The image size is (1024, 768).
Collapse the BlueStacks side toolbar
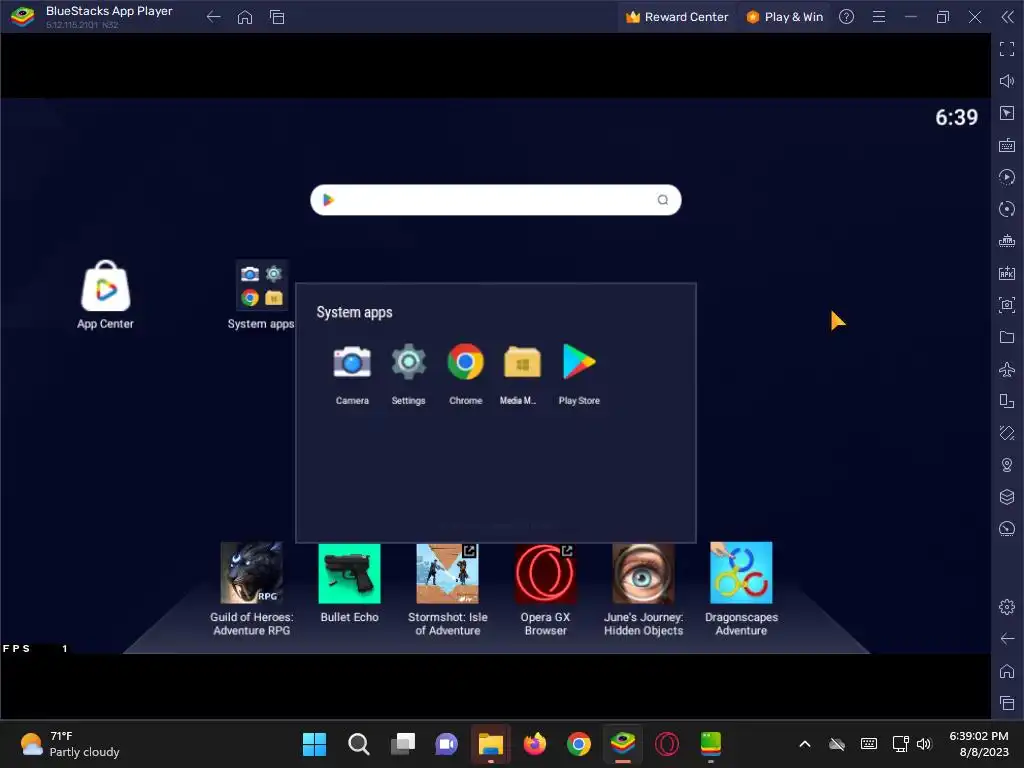click(1007, 17)
